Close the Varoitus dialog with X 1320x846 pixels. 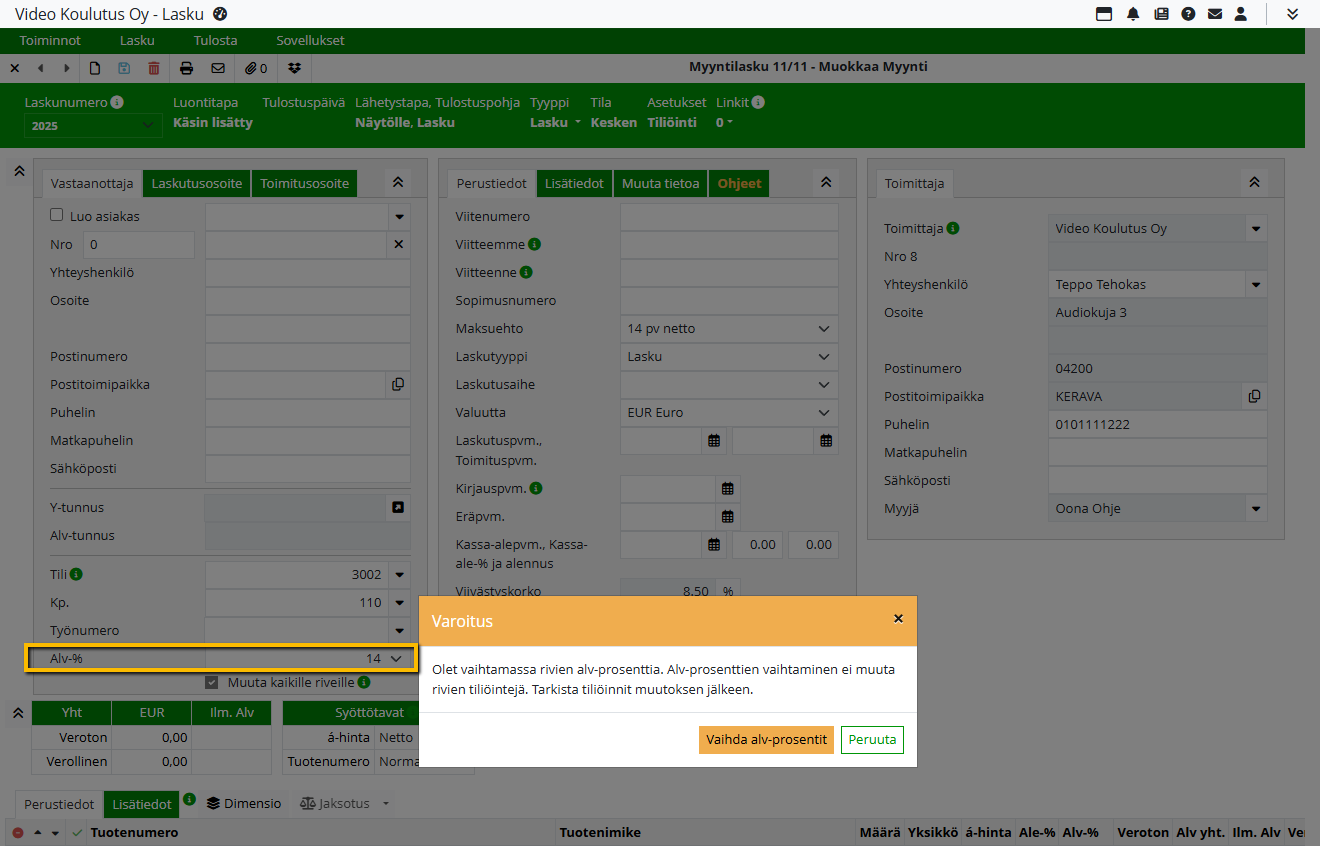coord(898,619)
